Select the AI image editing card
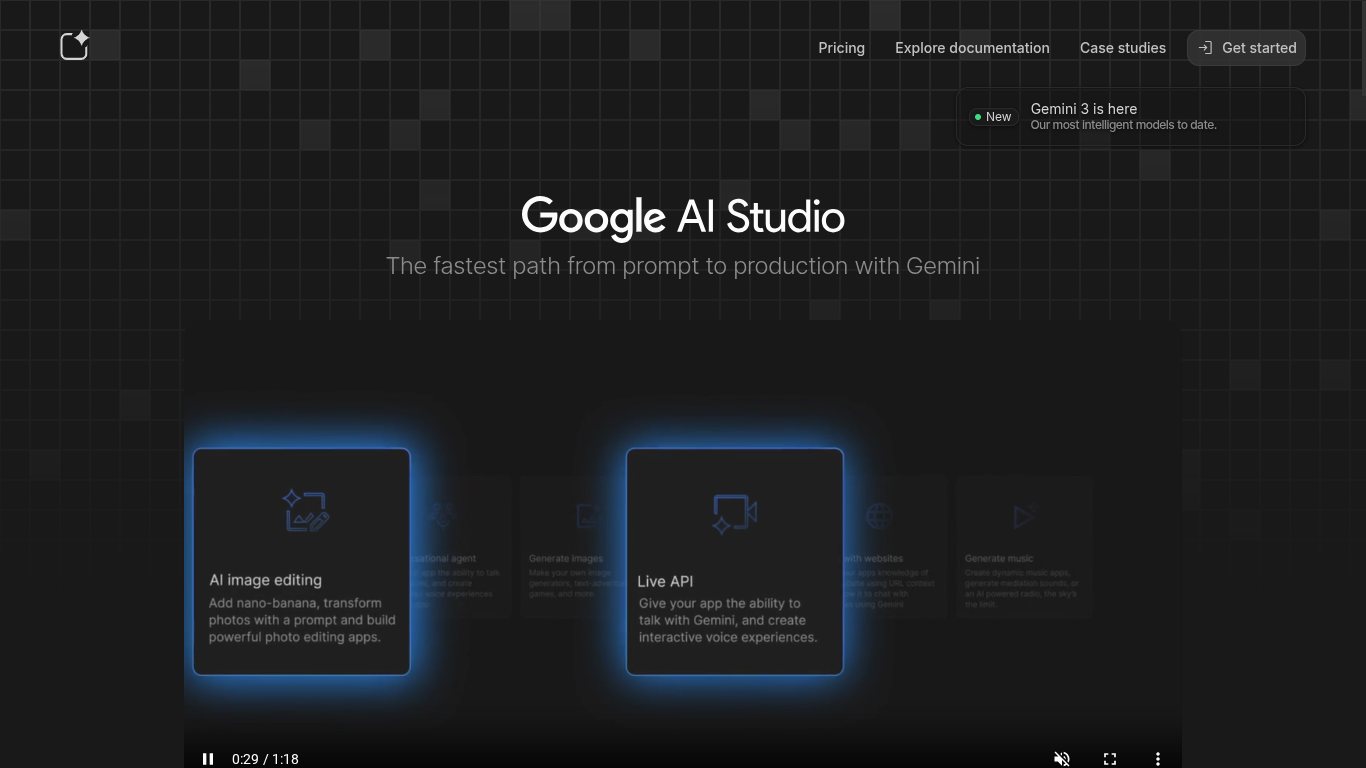Viewport: 1366px width, 768px height. tap(301, 561)
